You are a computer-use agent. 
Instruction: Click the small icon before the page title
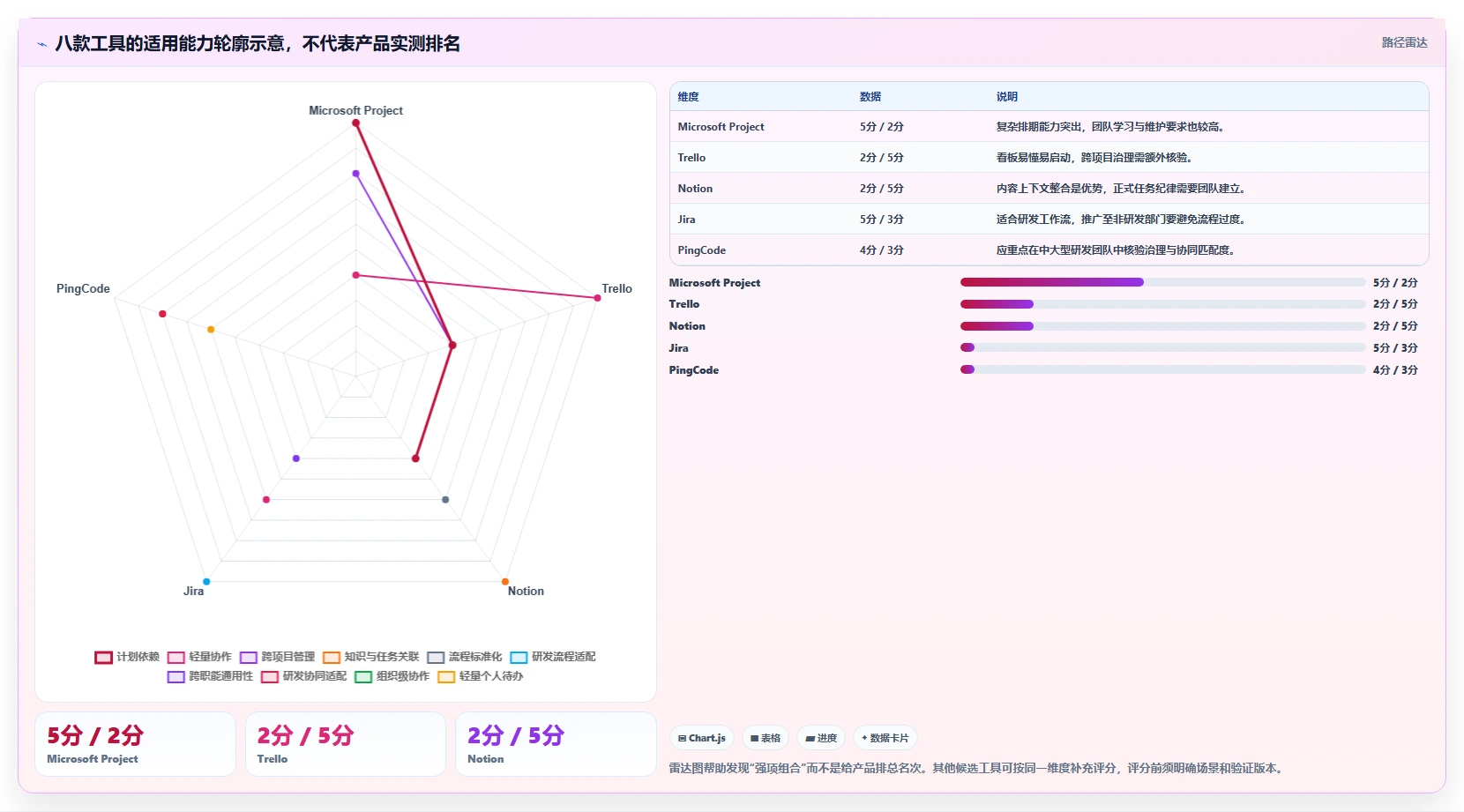pos(41,44)
